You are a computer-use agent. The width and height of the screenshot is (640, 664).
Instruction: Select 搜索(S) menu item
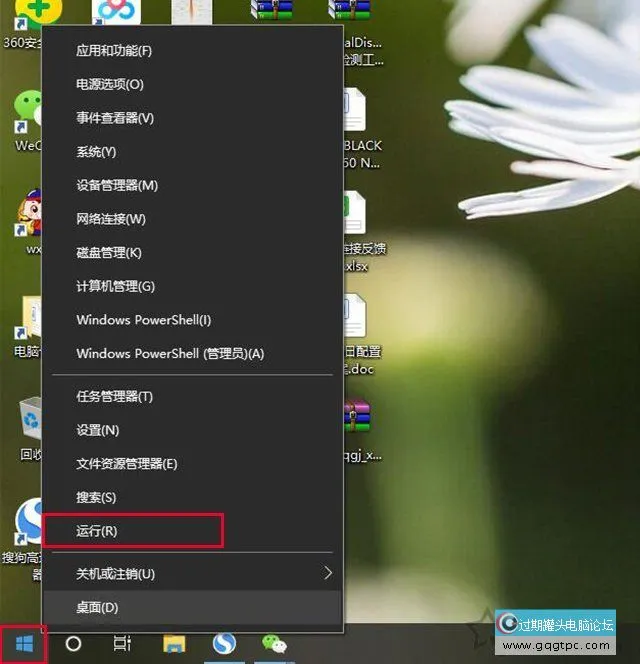[192, 497]
